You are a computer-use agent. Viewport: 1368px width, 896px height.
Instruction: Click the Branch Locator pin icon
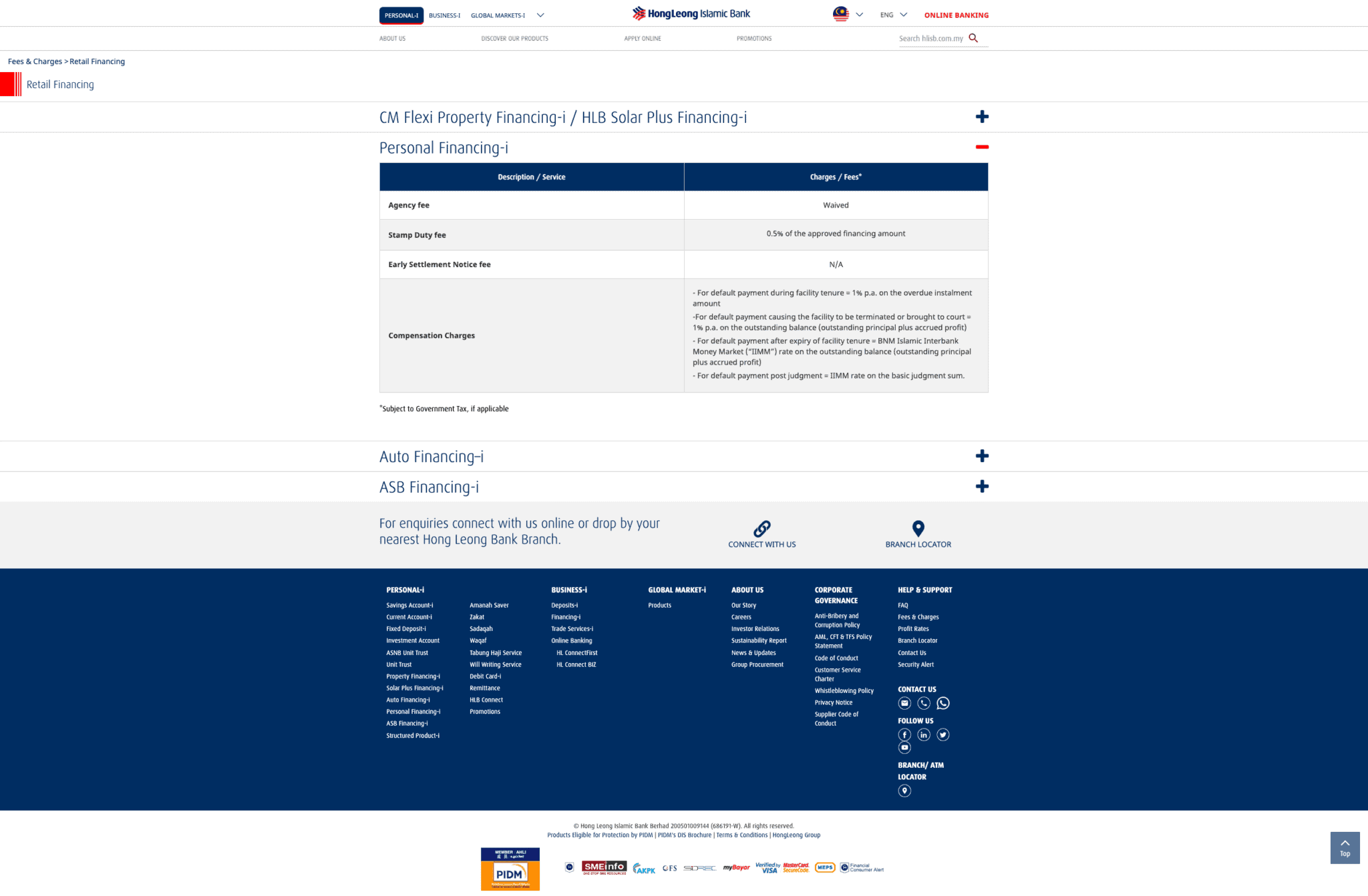[918, 529]
